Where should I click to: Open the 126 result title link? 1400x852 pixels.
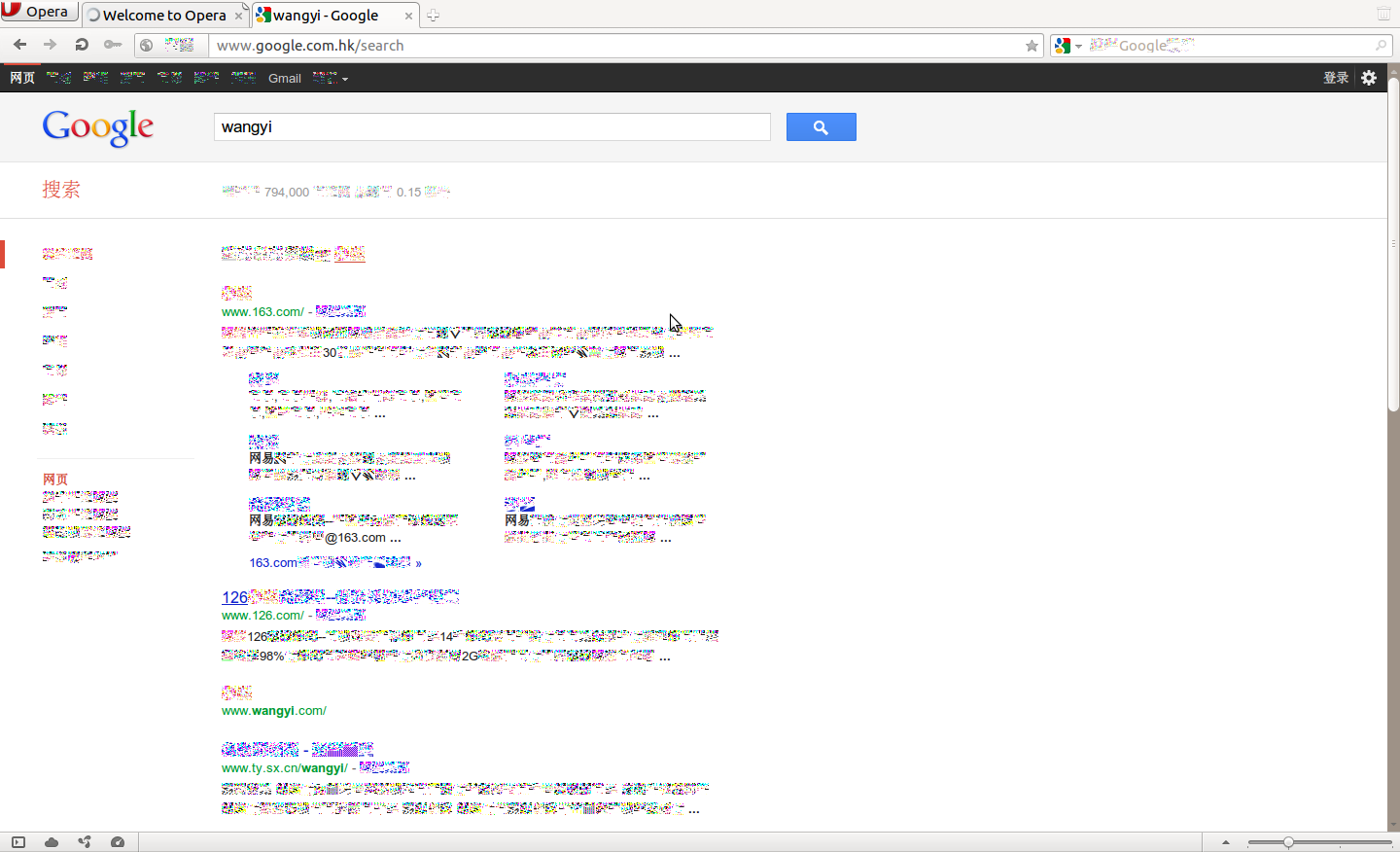(x=340, y=597)
